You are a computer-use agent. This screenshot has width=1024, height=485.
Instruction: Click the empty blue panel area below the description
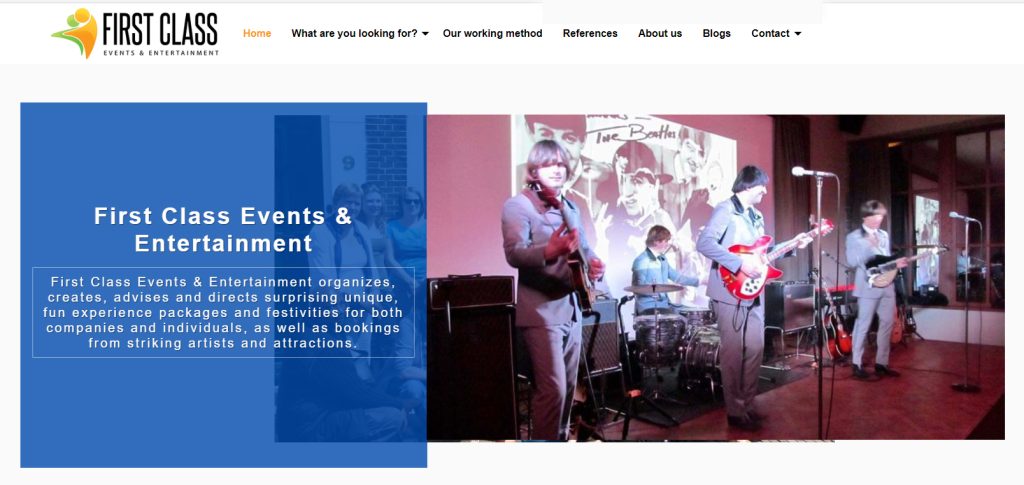coord(147,411)
